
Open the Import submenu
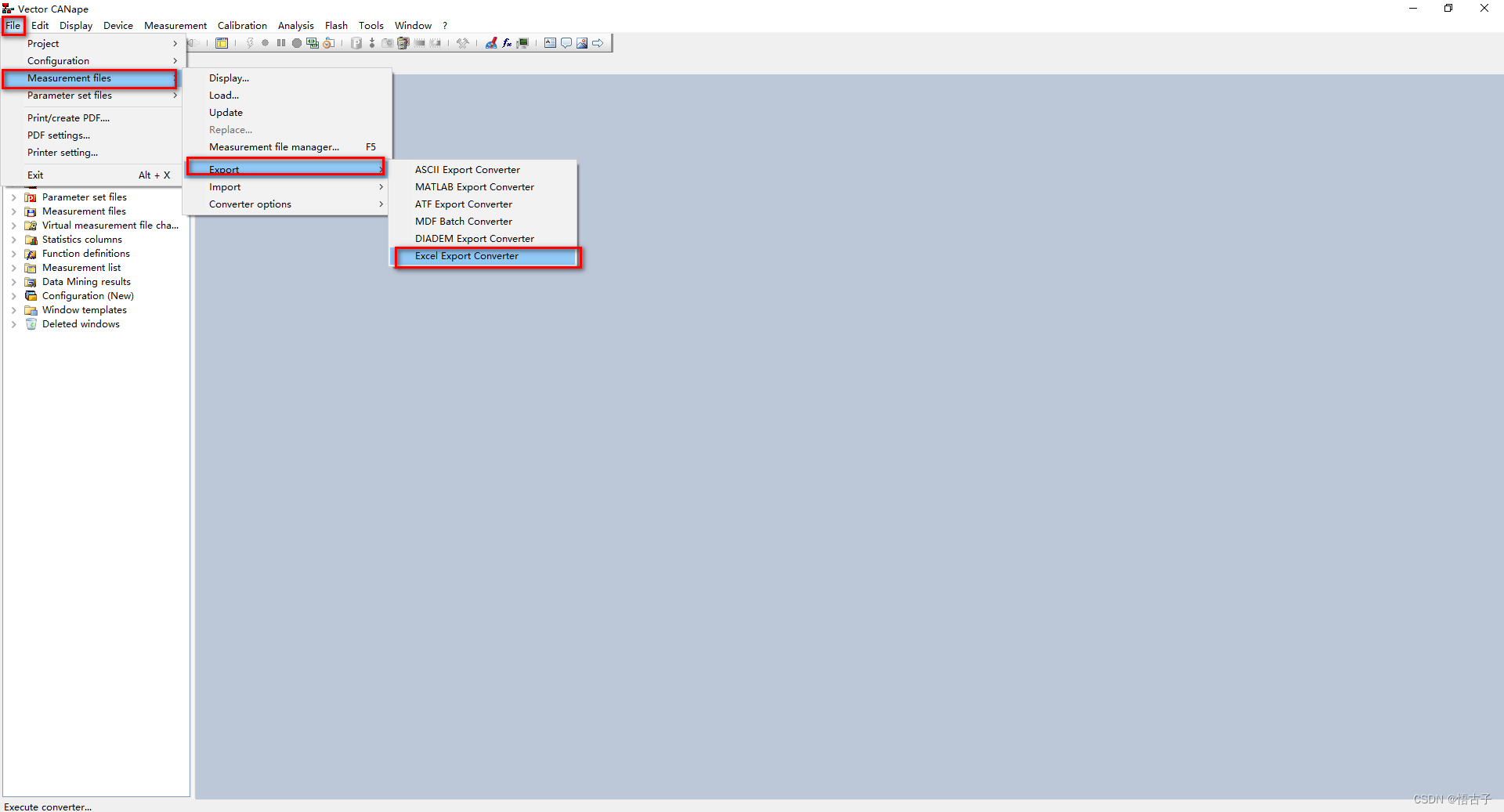point(287,187)
